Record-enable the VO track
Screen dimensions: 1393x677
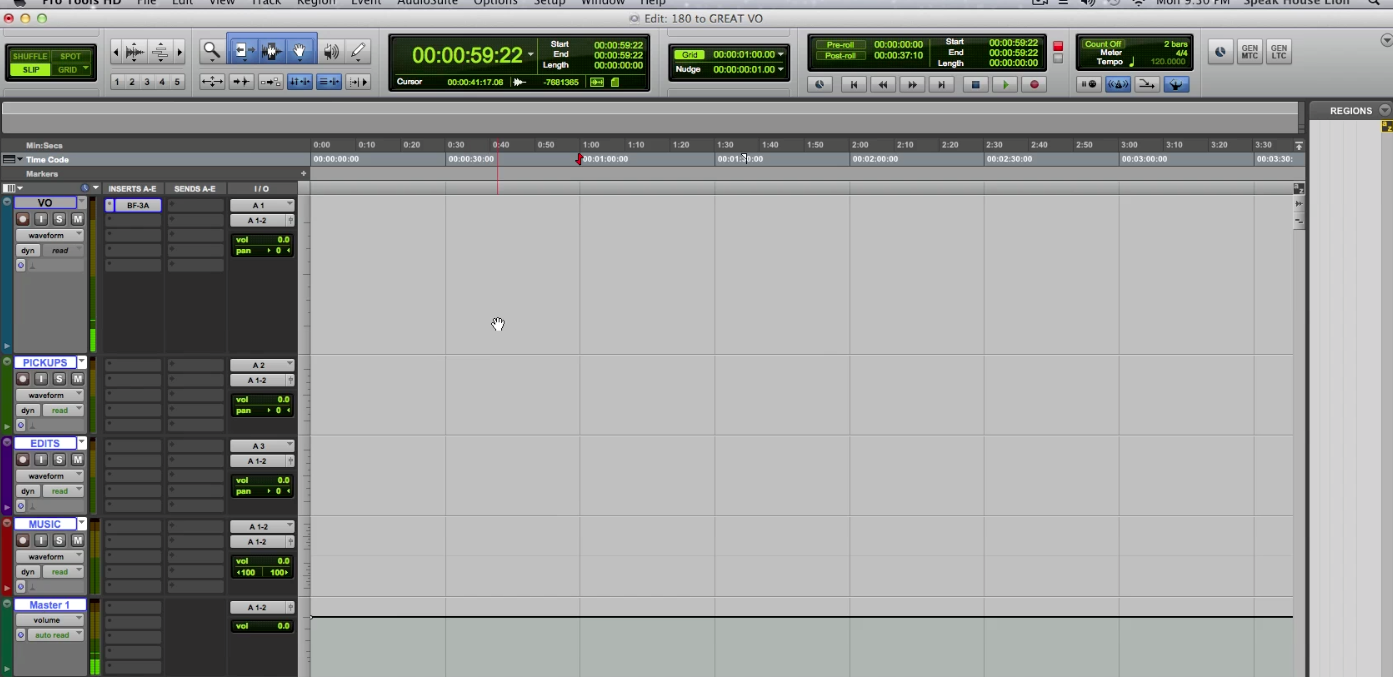[x=23, y=219]
